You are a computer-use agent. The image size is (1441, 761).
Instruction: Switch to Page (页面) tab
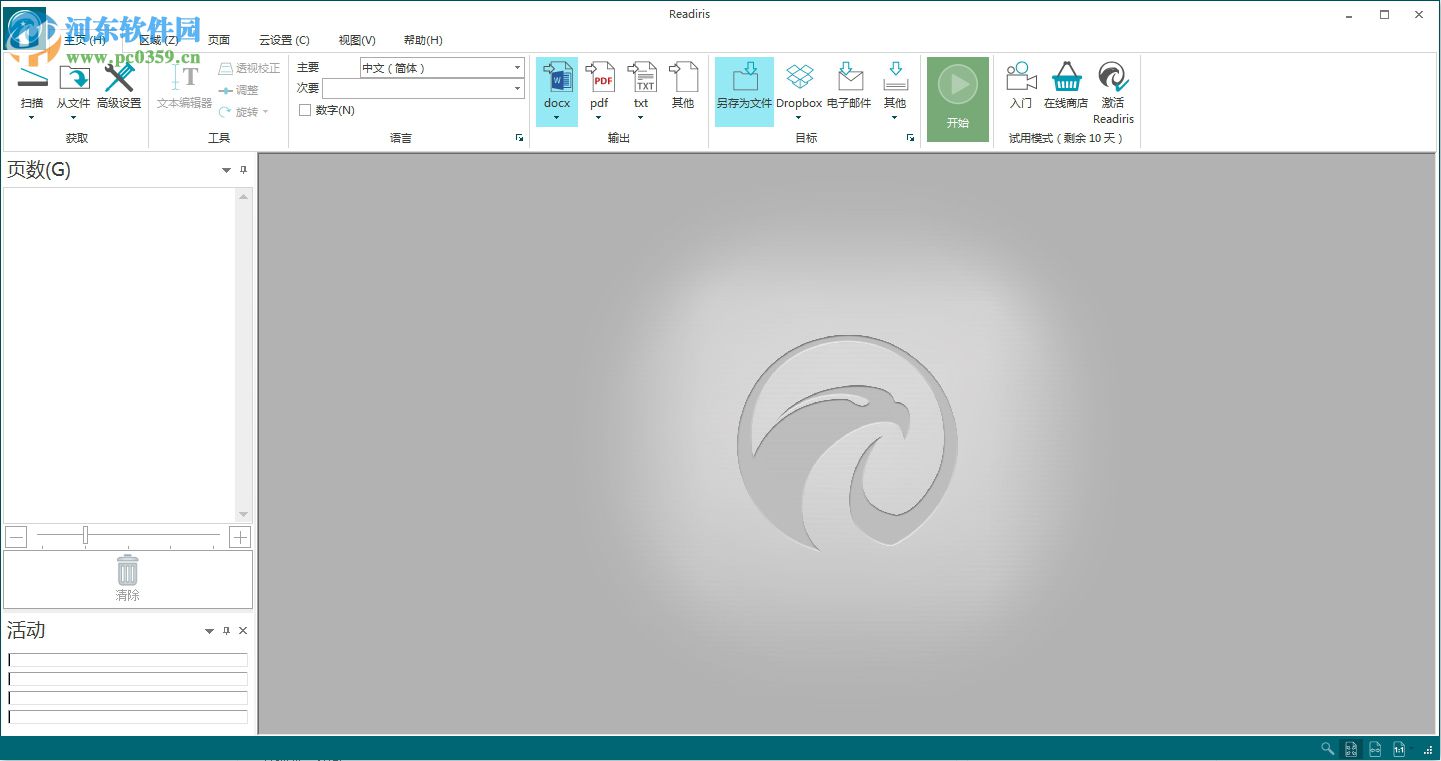point(219,40)
